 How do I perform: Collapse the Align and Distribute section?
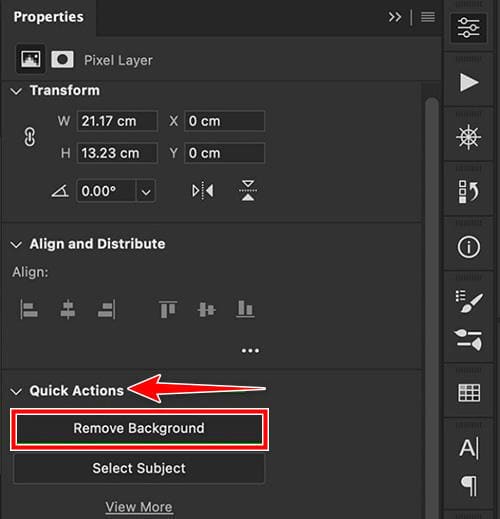tap(16, 245)
